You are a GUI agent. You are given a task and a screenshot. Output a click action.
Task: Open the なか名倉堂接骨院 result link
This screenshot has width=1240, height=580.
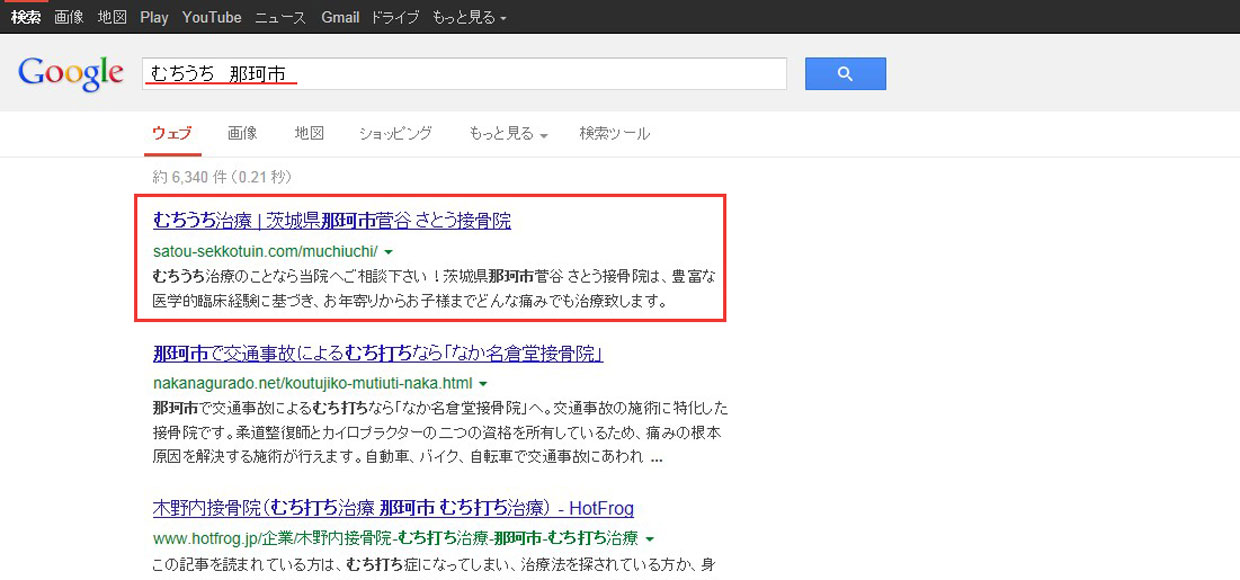[378, 353]
